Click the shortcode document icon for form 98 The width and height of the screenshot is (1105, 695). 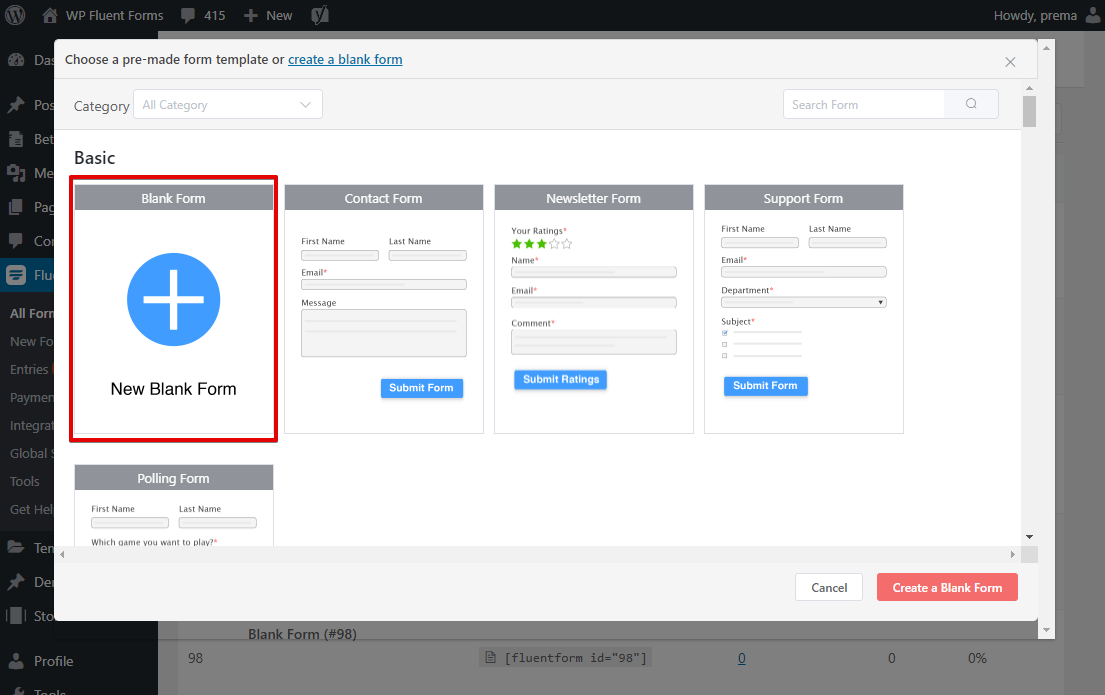490,657
